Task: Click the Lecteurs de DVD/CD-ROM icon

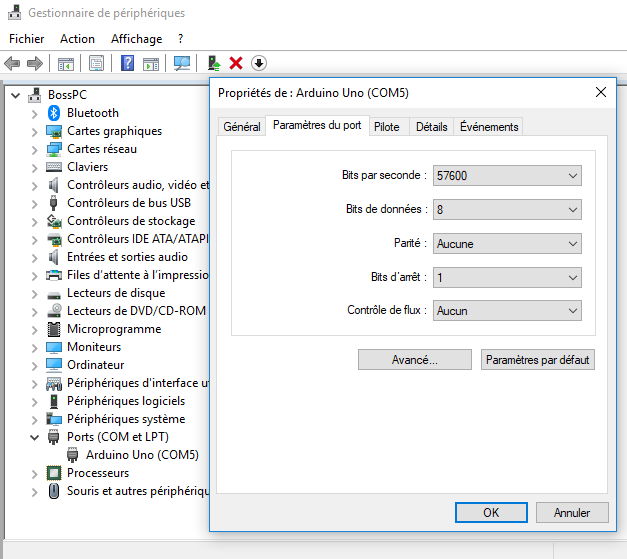Action: tap(54, 311)
